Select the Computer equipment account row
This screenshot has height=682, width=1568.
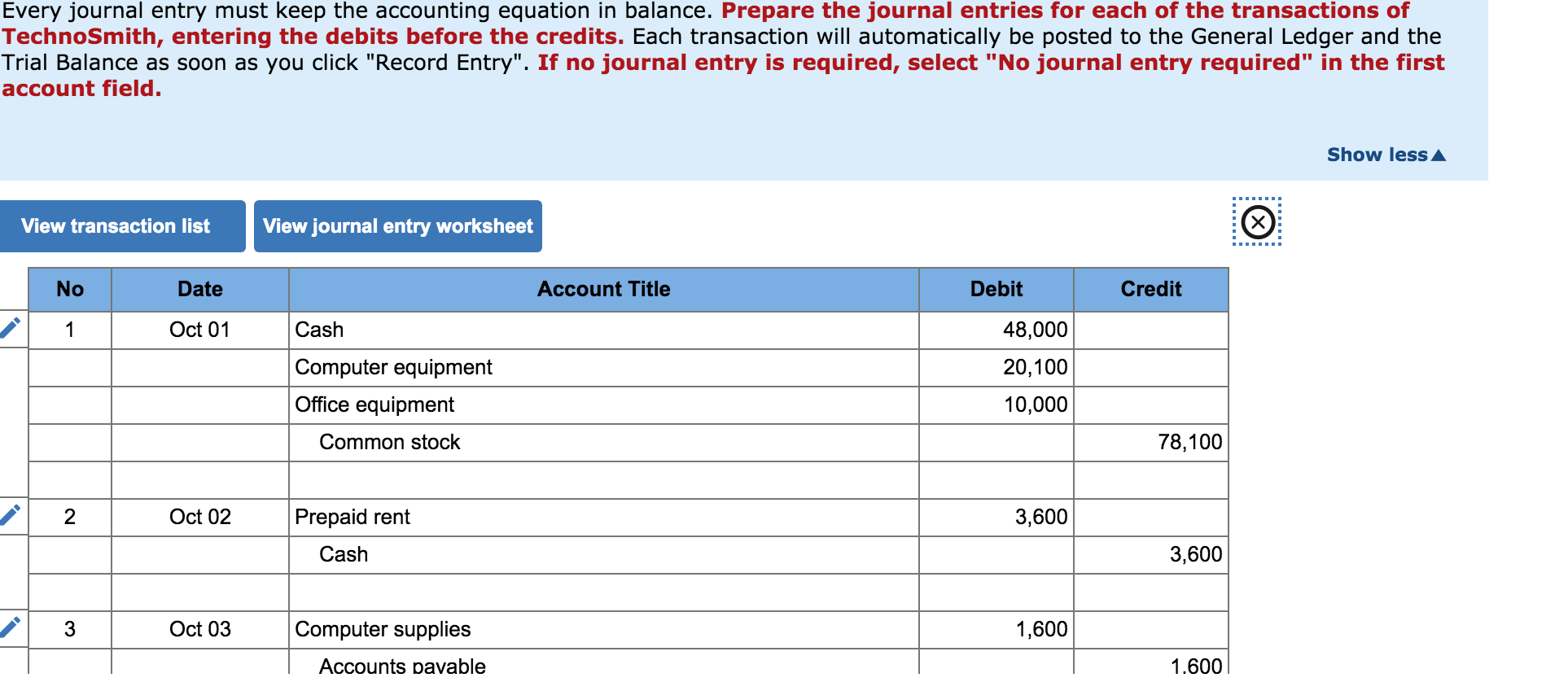[x=604, y=368]
